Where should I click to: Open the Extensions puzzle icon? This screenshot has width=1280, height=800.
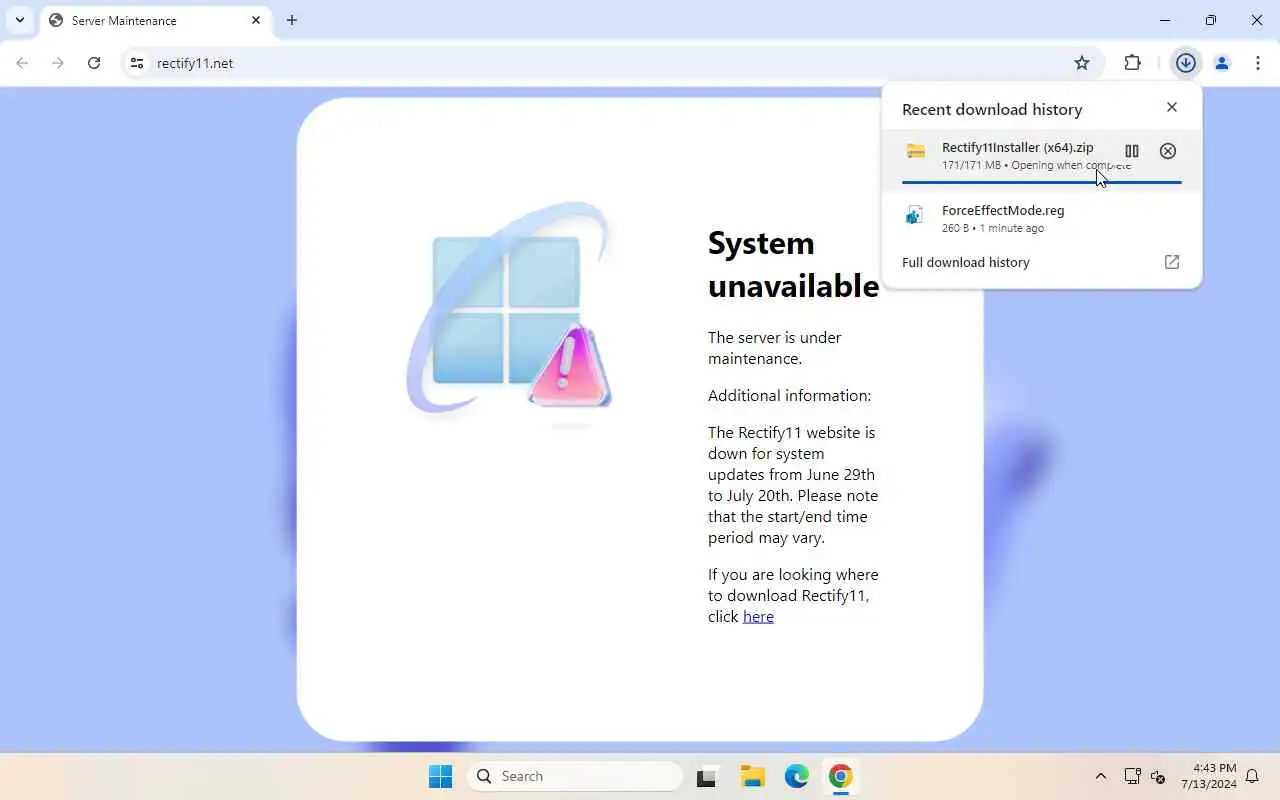coord(1132,63)
